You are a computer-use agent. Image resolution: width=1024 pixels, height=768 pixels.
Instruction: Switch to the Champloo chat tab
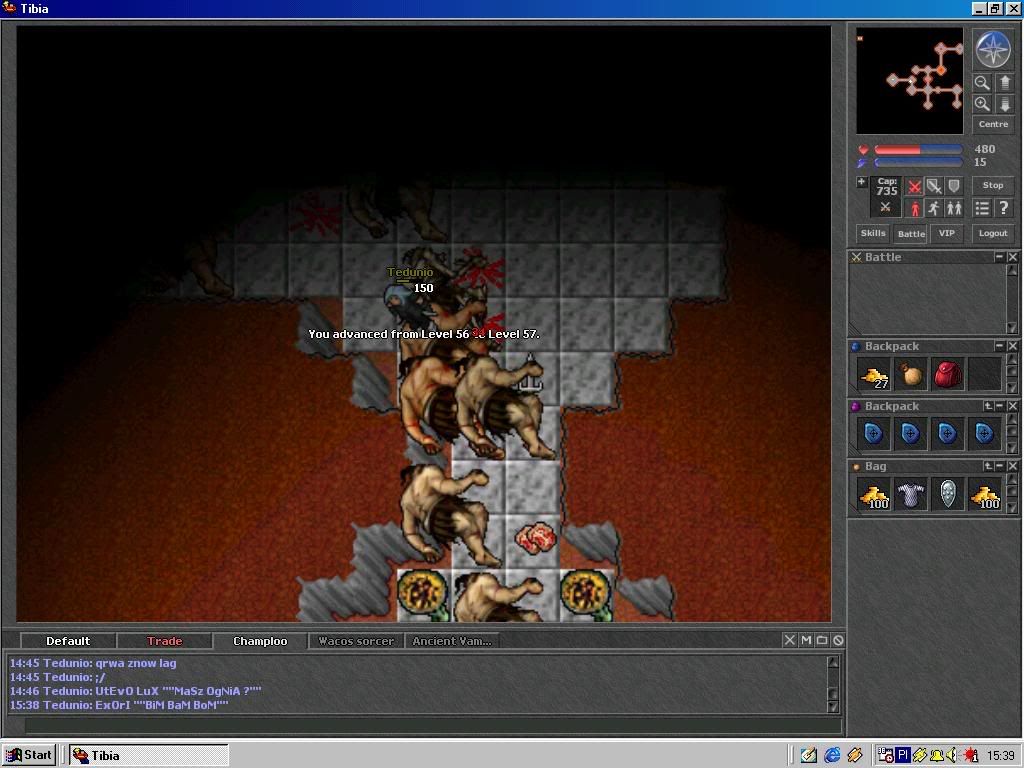pyautogui.click(x=260, y=641)
